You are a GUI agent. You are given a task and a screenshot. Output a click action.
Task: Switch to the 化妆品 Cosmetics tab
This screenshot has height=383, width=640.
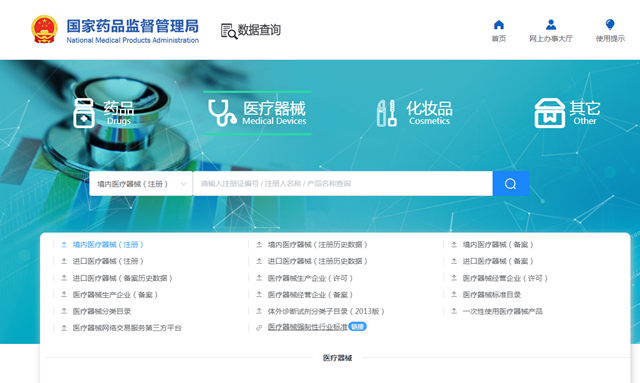[x=414, y=113]
